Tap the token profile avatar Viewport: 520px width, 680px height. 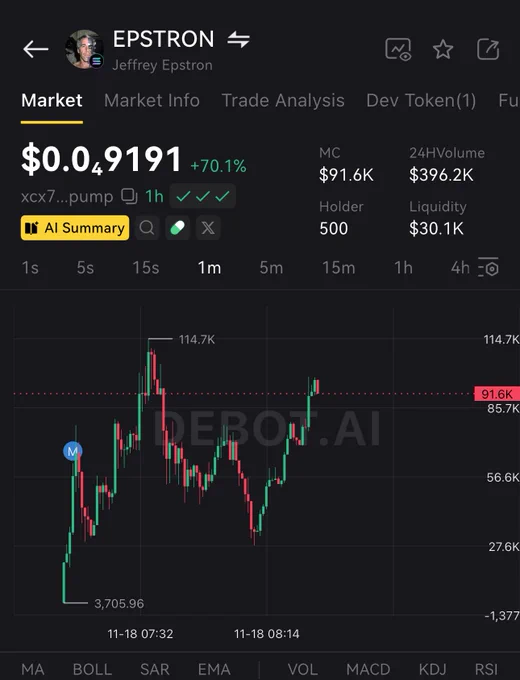pos(84,49)
